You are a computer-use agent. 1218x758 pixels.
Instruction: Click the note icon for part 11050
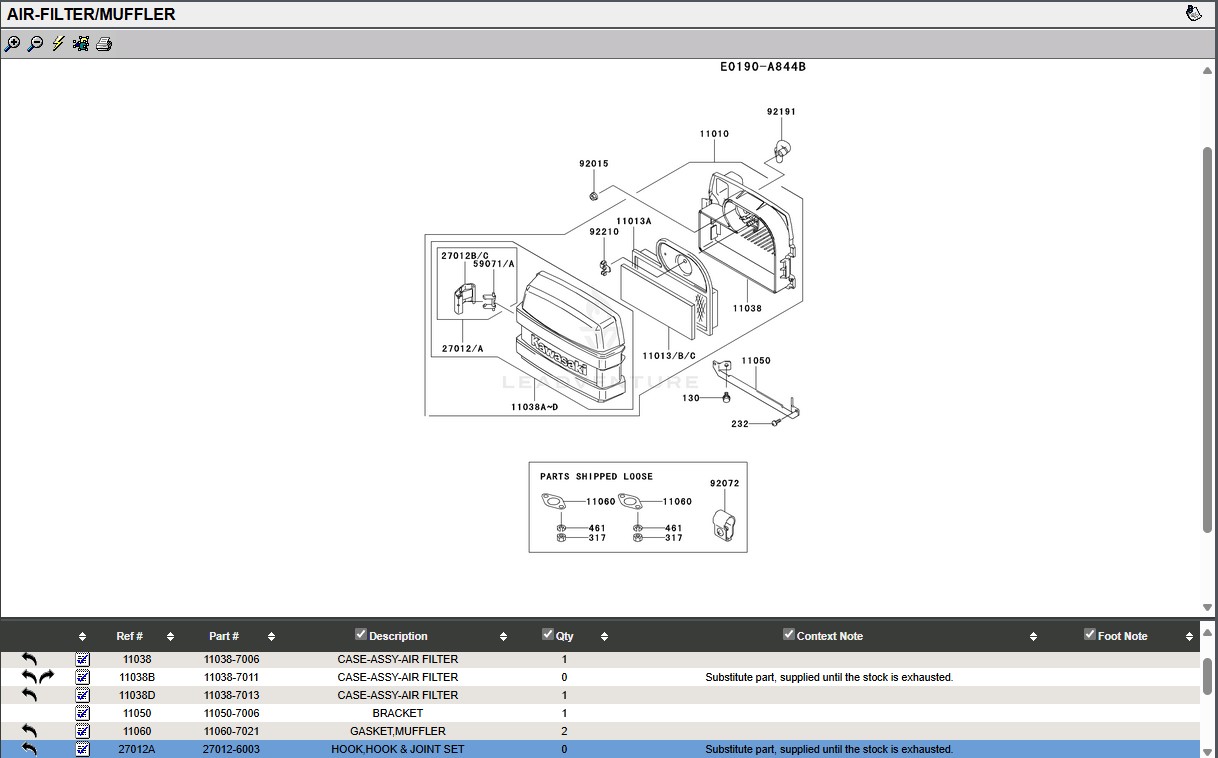[x=82, y=713]
